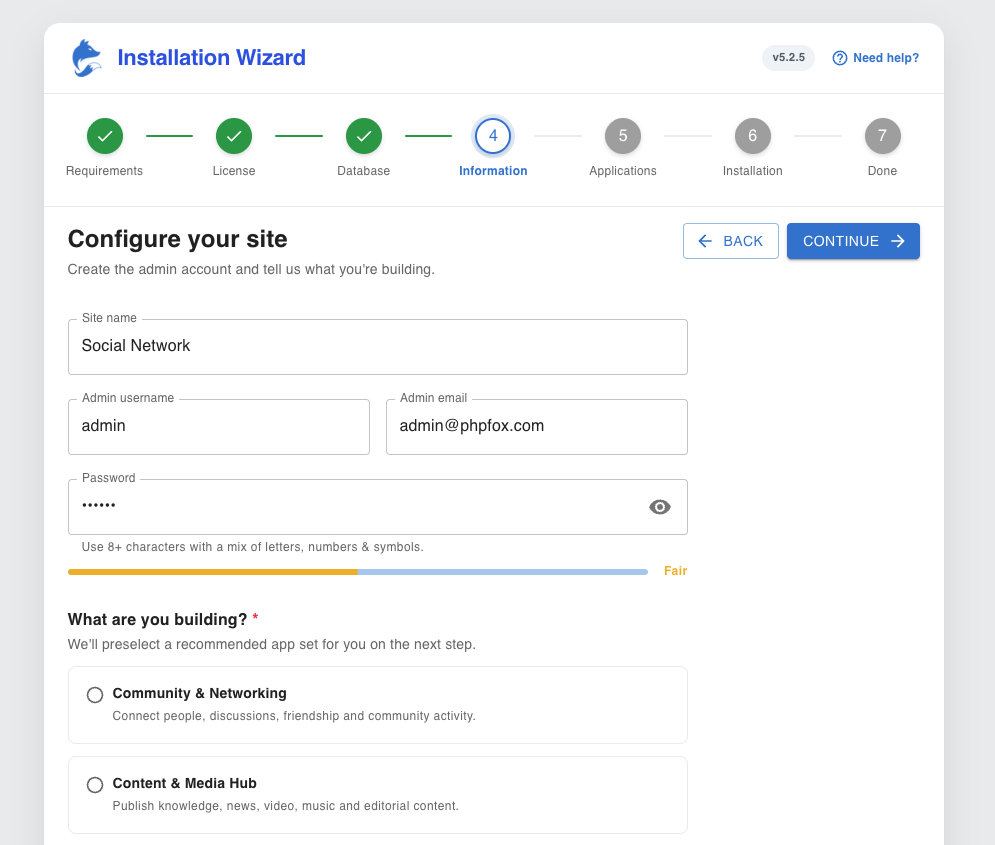Click the Database step checkmark circle
995x845 pixels.
click(x=364, y=136)
